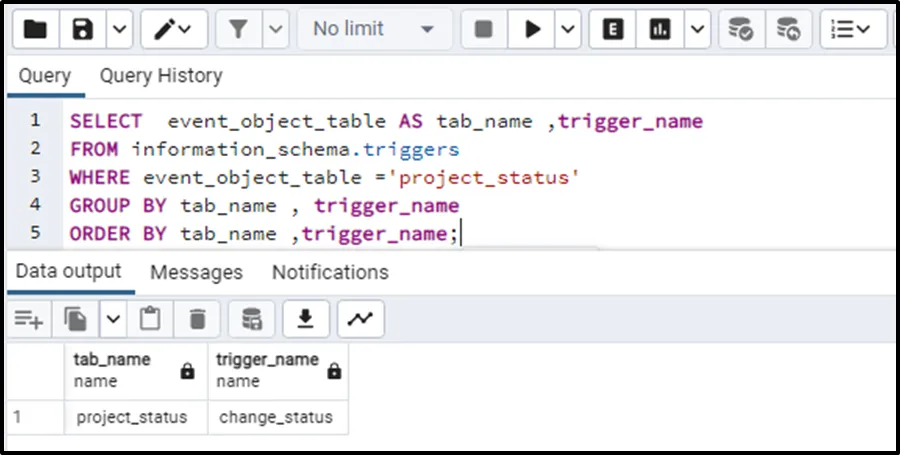Click the Explain (E) icon
Image resolution: width=900 pixels, height=455 pixels.
pyautogui.click(x=614, y=30)
